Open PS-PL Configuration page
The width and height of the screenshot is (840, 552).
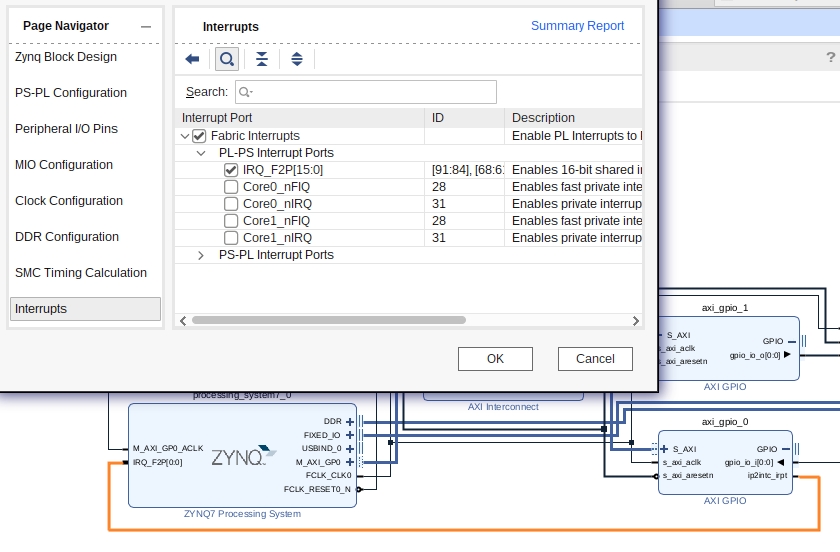[71, 93]
